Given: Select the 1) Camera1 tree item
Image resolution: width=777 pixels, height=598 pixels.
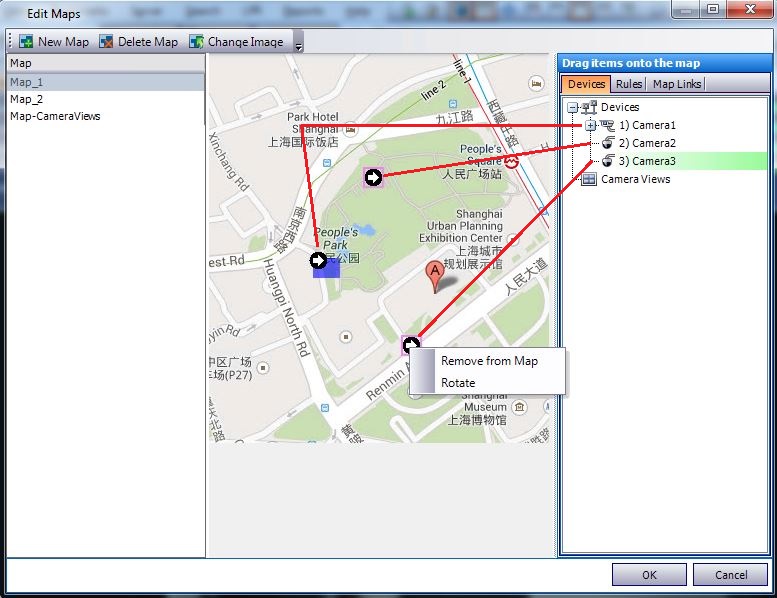Looking at the screenshot, I should [647, 125].
